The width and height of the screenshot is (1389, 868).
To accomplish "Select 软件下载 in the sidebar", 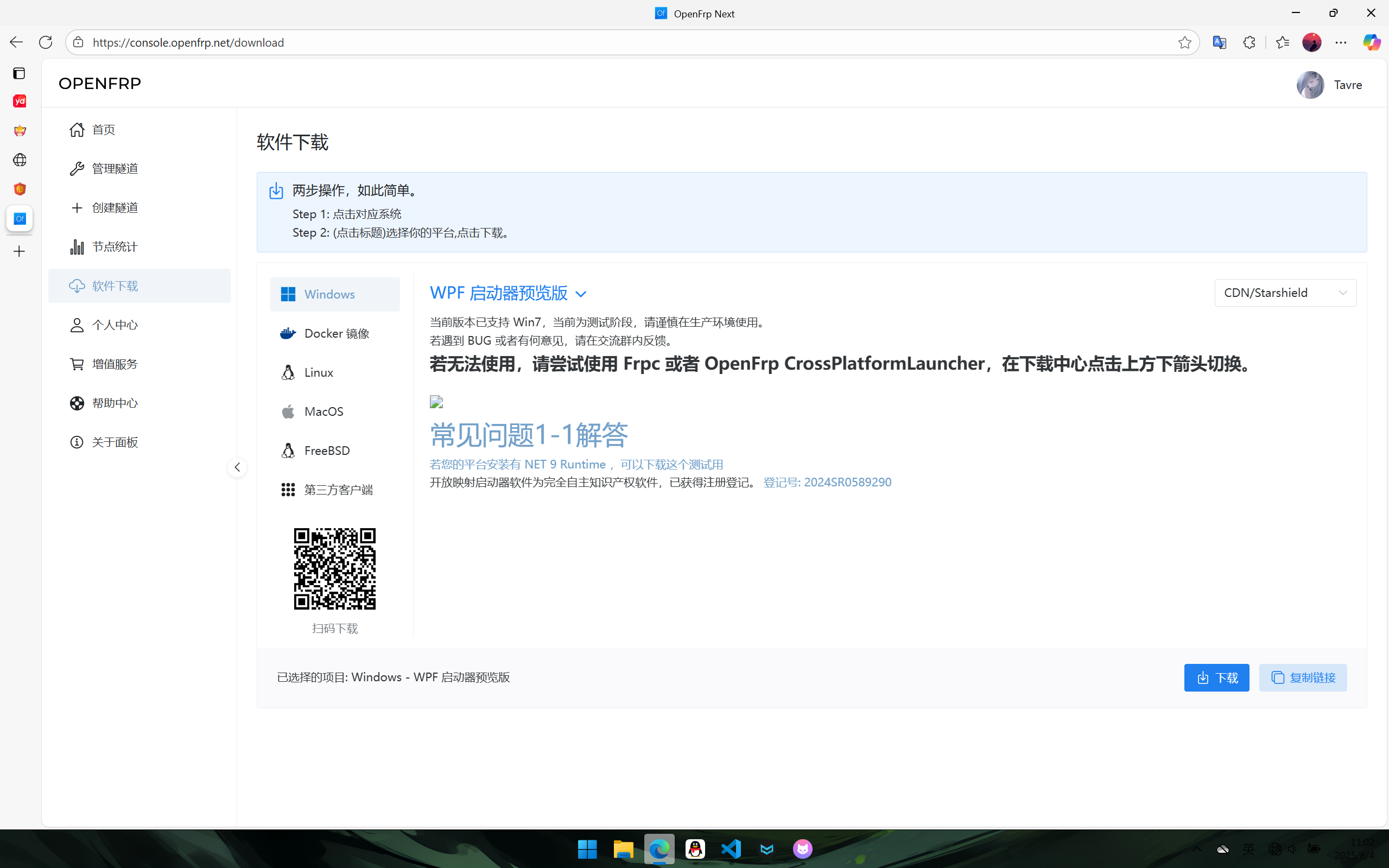I will tap(139, 286).
